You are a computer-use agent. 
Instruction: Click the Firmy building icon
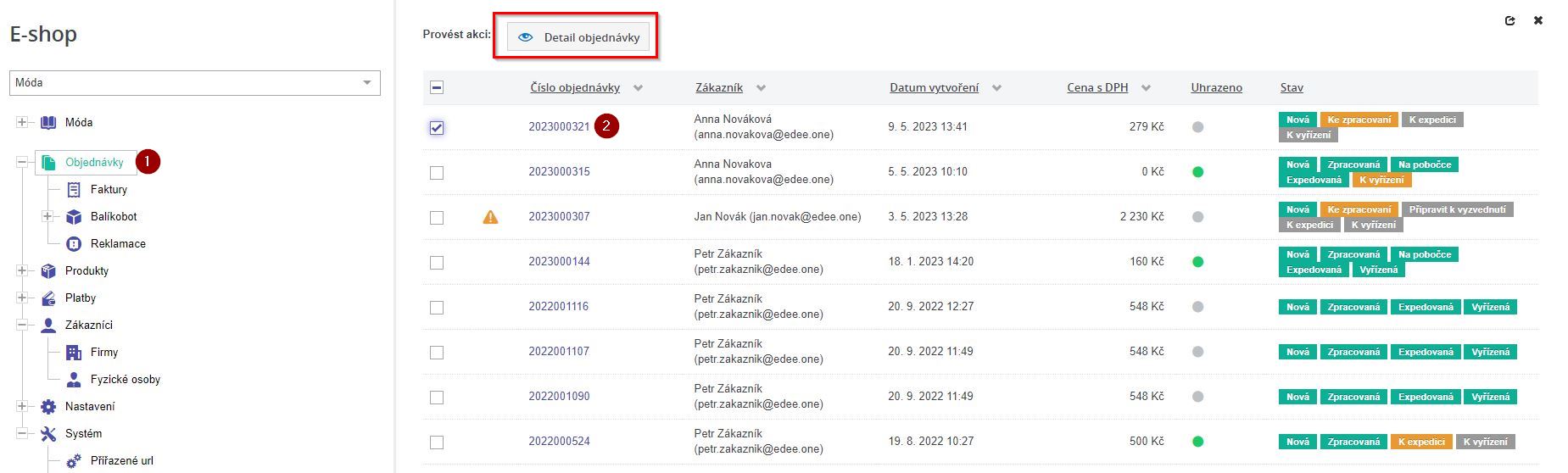[x=74, y=353]
